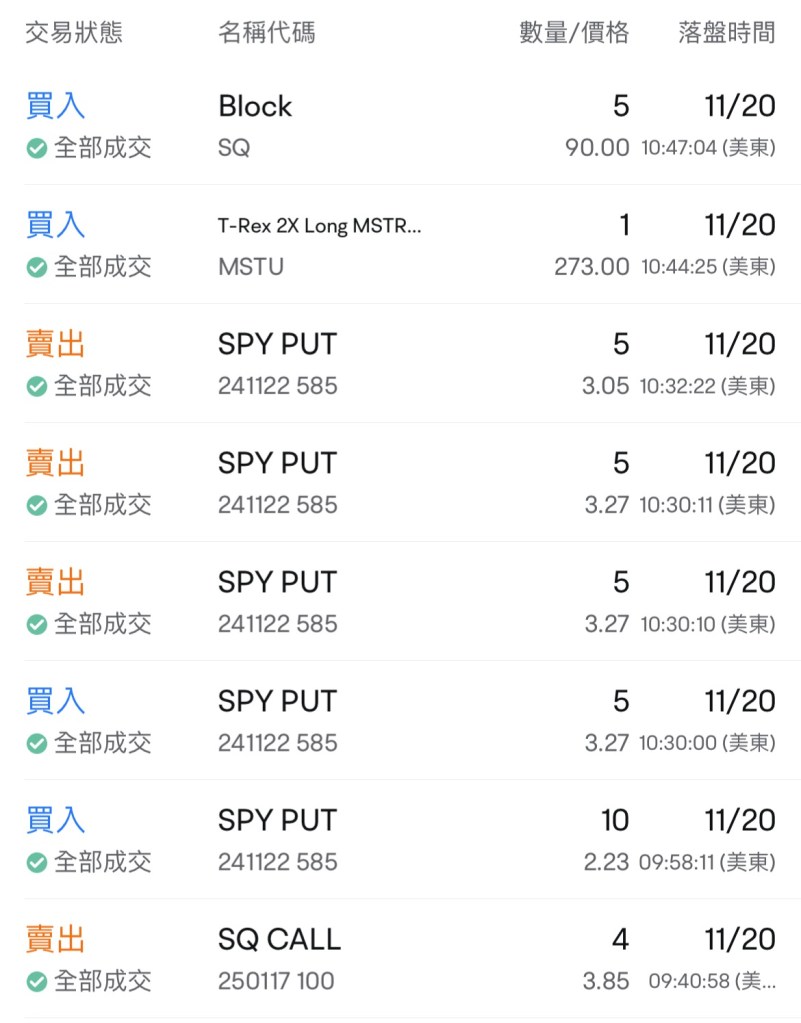
Task: Open the SQ CALL option order
Action: 279,940
